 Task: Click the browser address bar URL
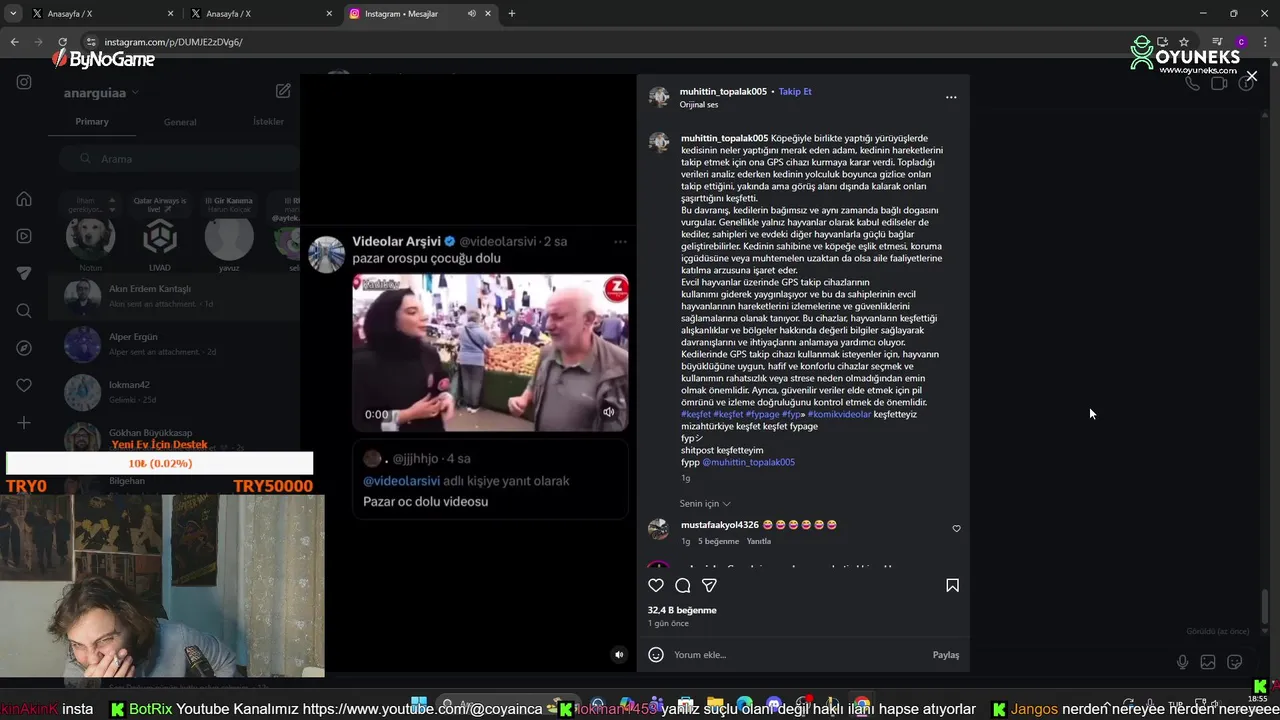pyautogui.click(x=173, y=42)
